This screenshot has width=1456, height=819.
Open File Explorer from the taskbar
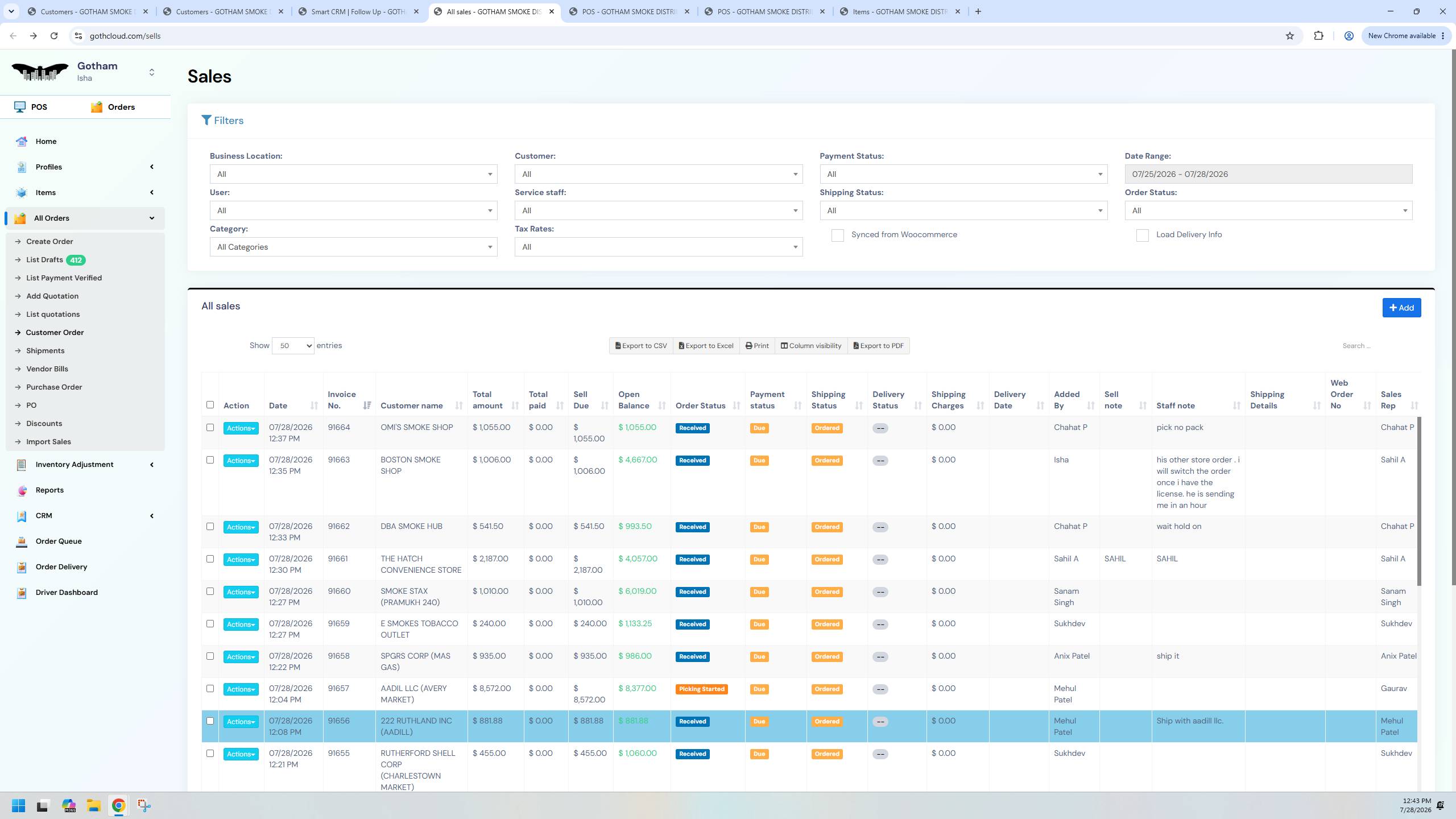pyautogui.click(x=93, y=805)
